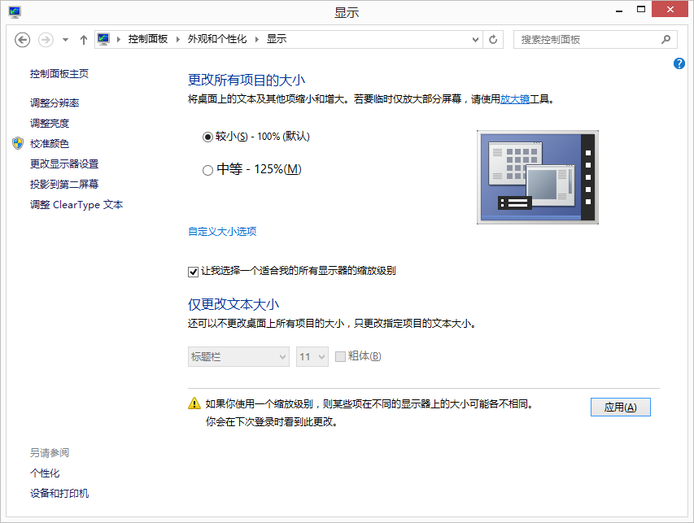This screenshot has width=694, height=523.
Task: Click the window icon in title bar
Action: (x=15, y=12)
